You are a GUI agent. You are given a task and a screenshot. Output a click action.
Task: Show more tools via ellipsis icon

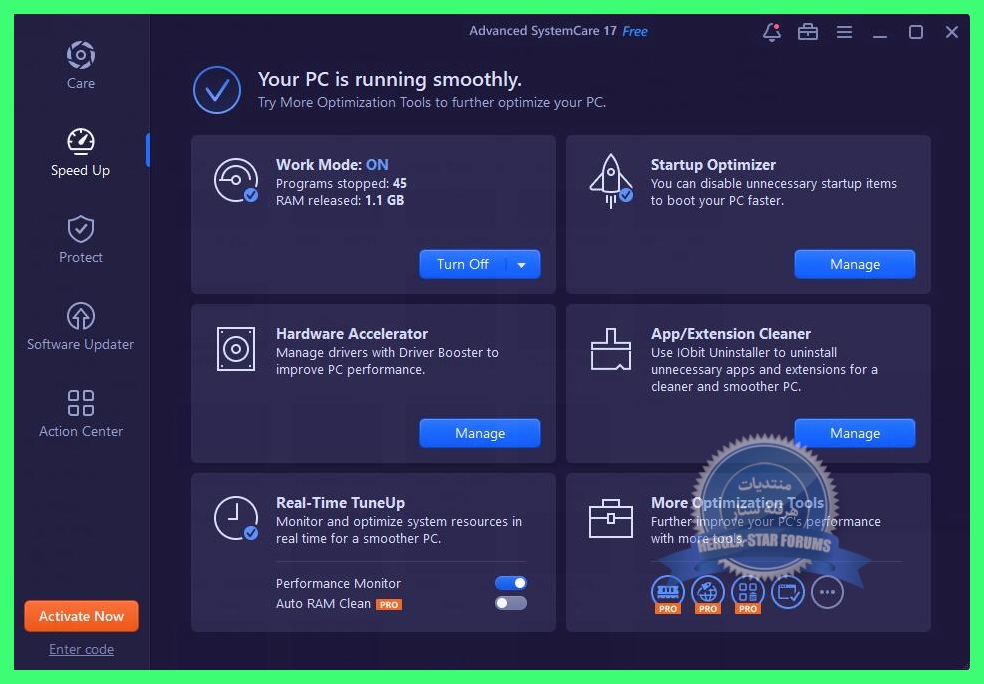click(828, 592)
